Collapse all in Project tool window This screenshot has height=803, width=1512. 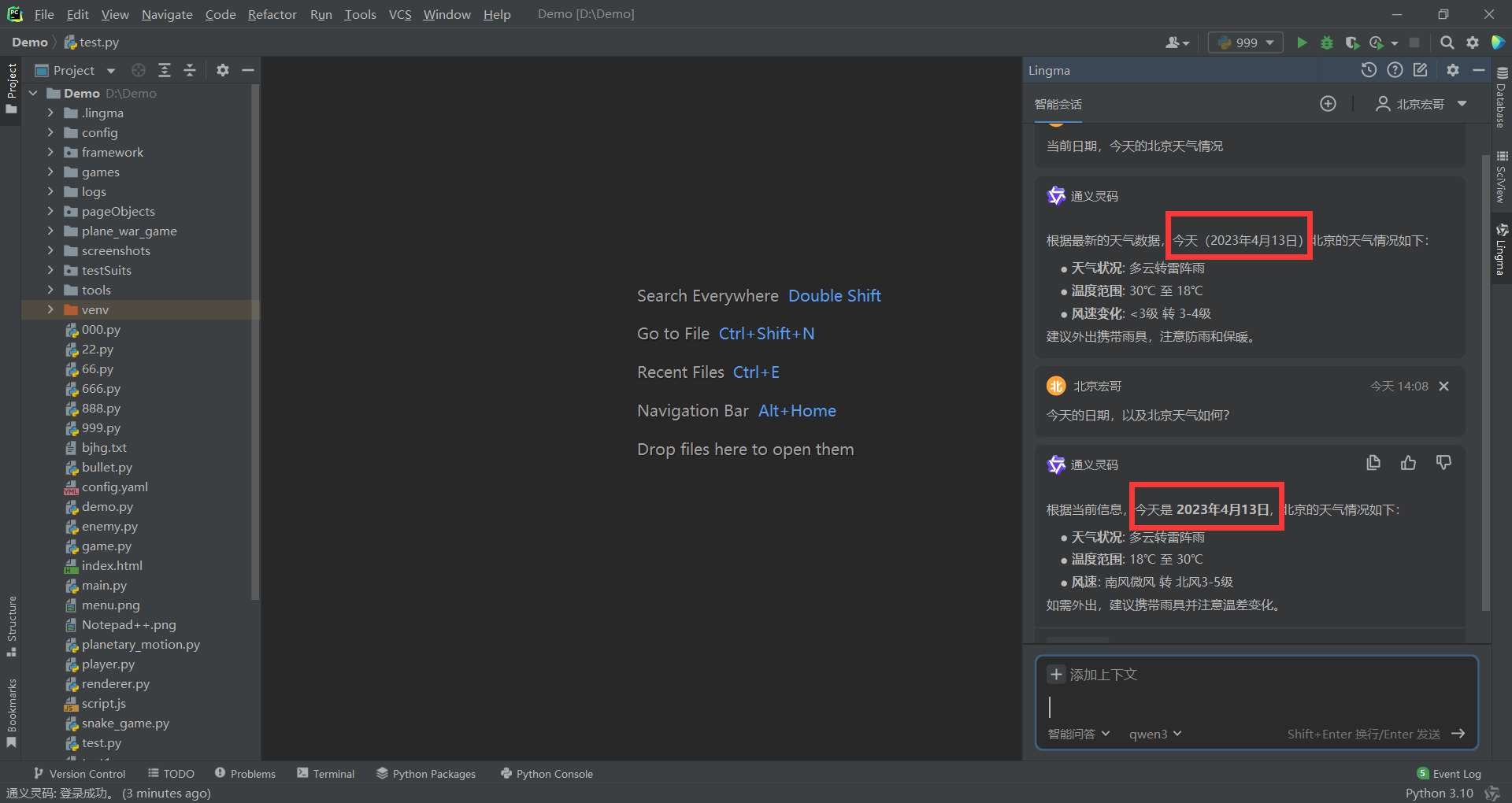coord(190,70)
